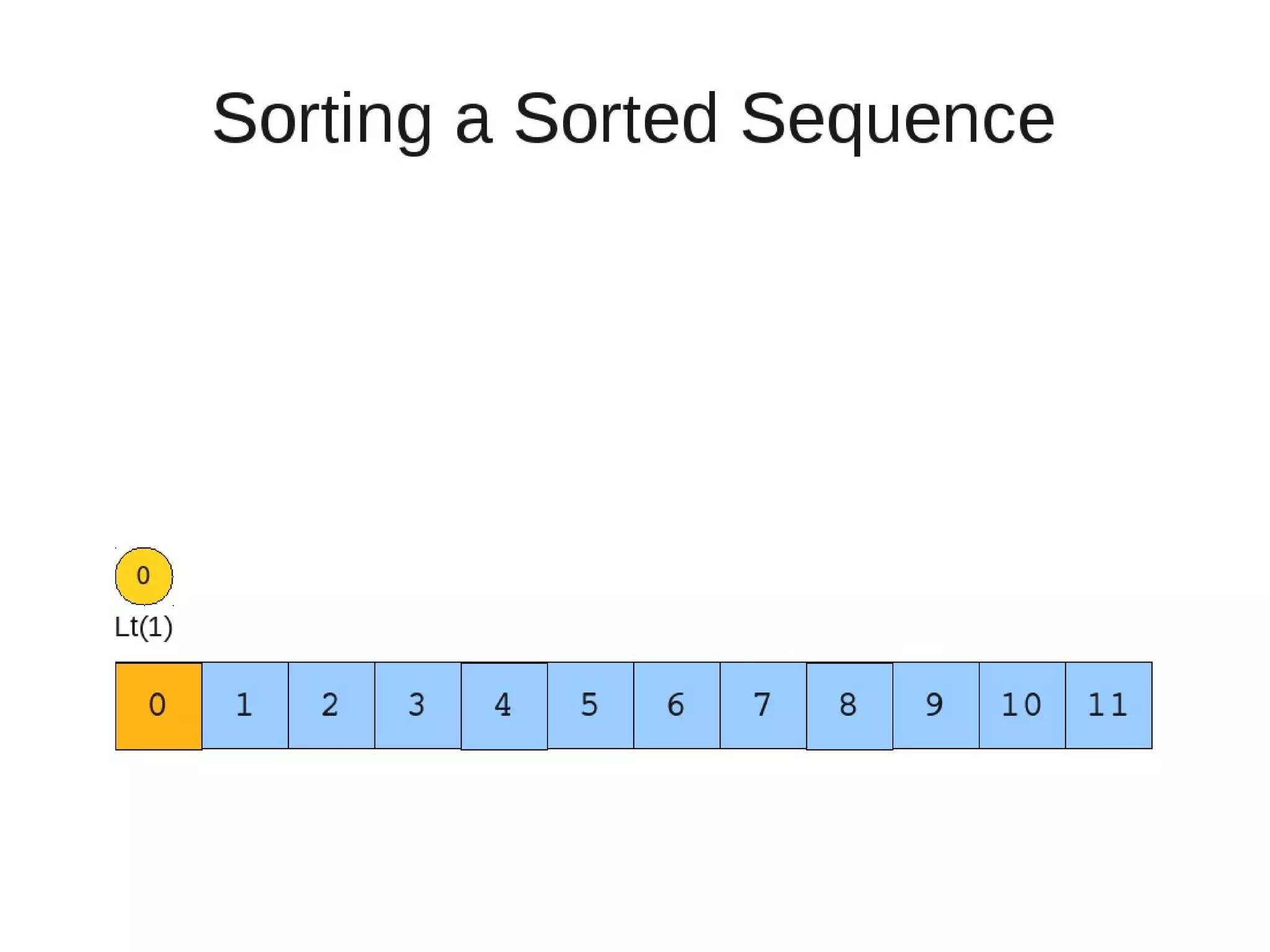
Task: Click the orange array cell 0
Action: point(159,706)
